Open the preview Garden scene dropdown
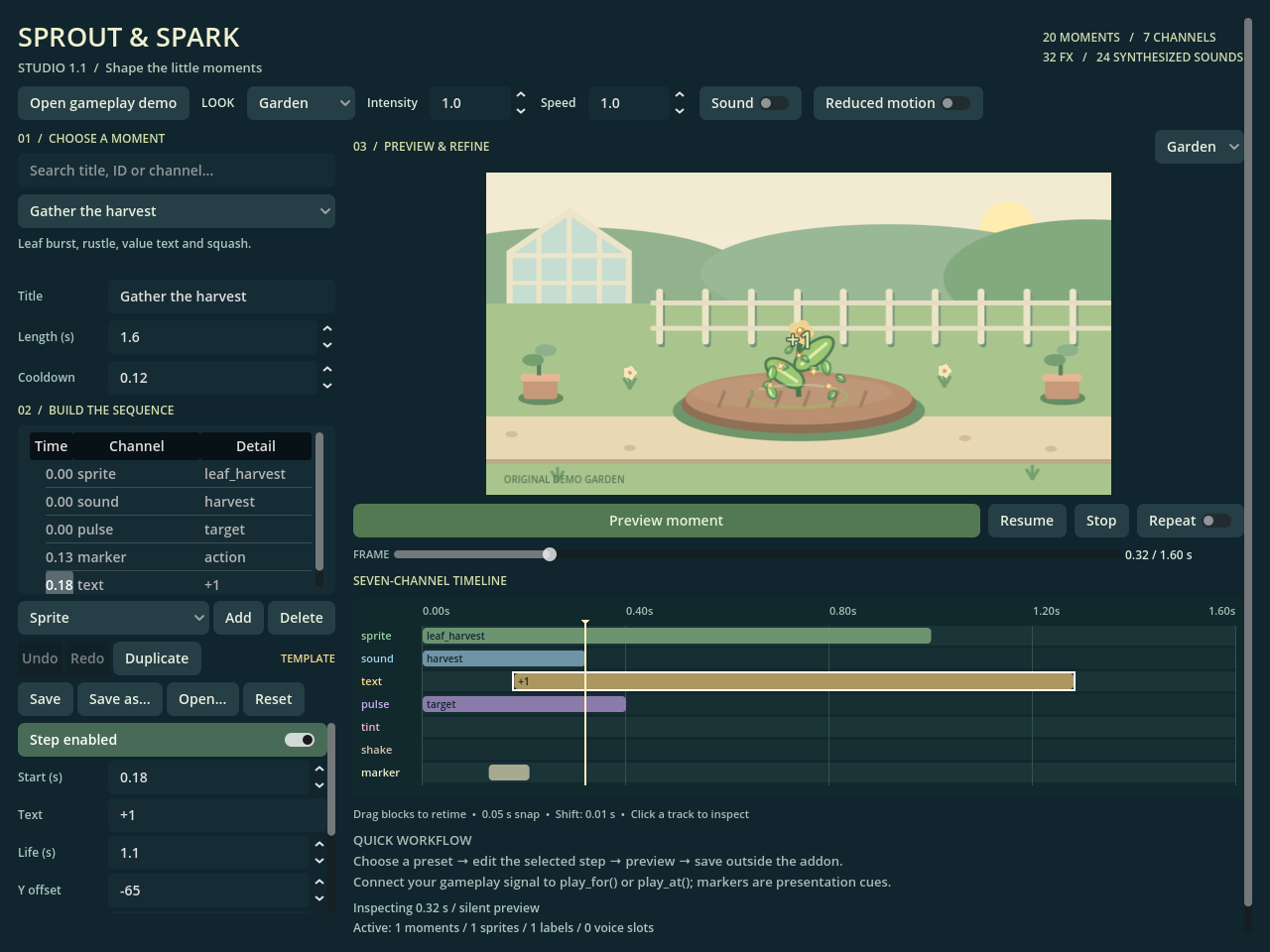Screen dimensions: 1270x952 point(1199,147)
